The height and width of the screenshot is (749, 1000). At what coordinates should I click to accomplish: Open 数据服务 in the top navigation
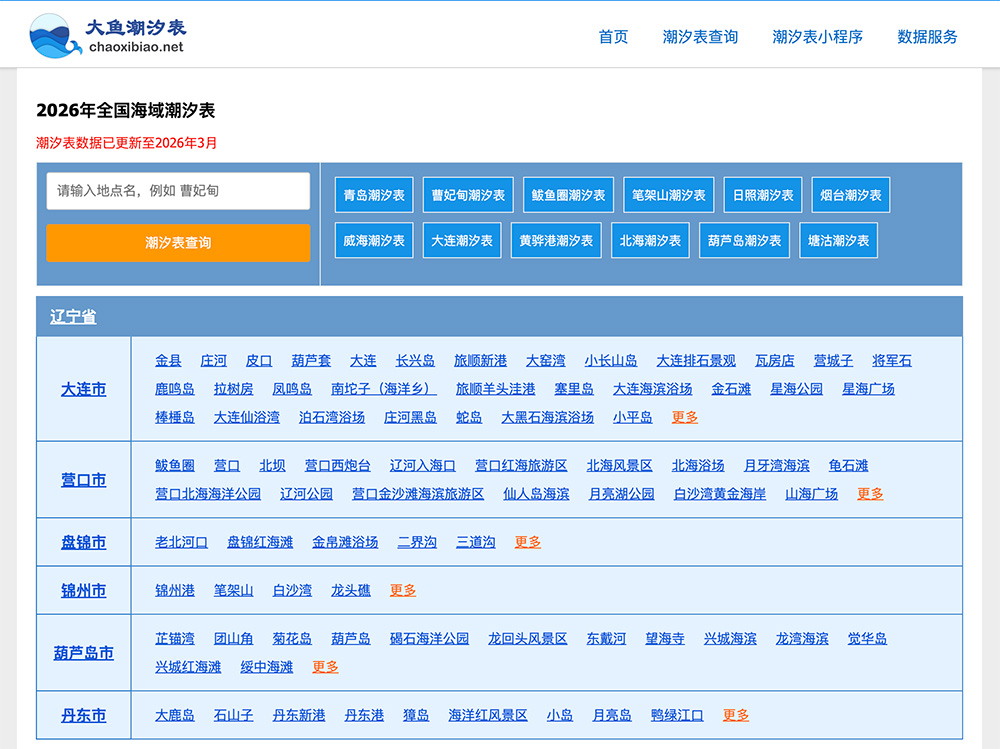(927, 37)
